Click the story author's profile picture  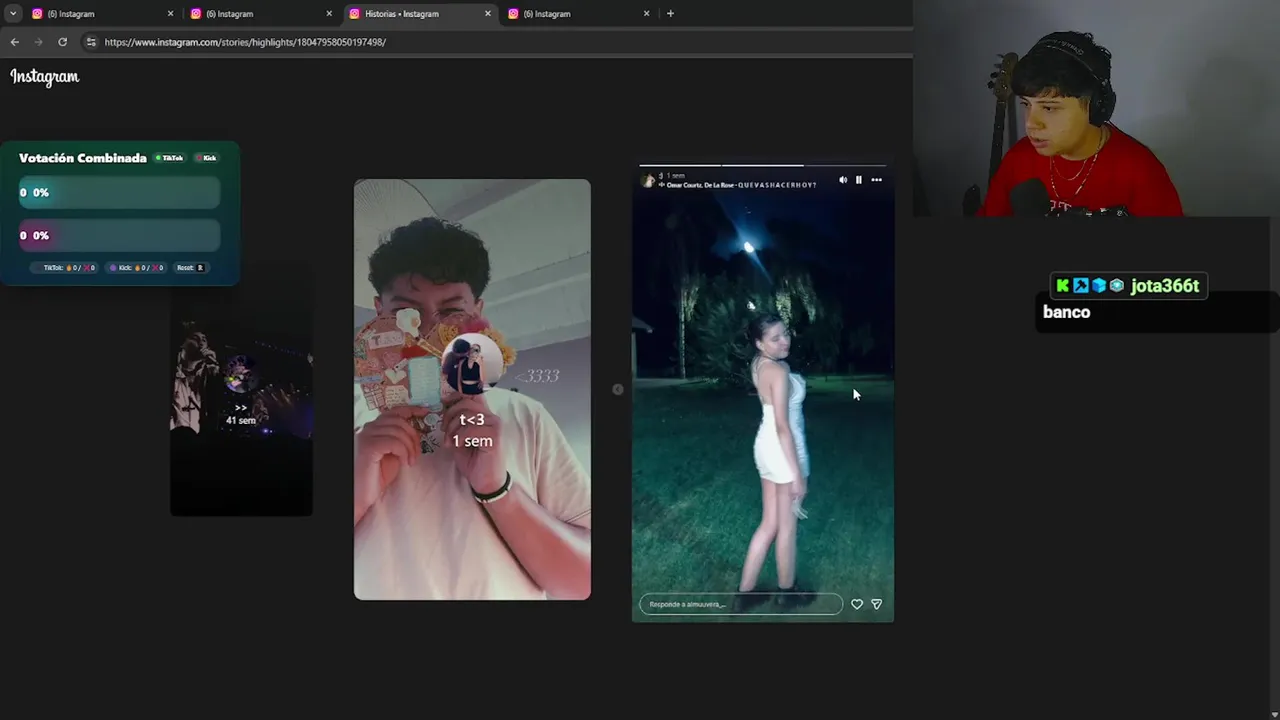point(648,181)
